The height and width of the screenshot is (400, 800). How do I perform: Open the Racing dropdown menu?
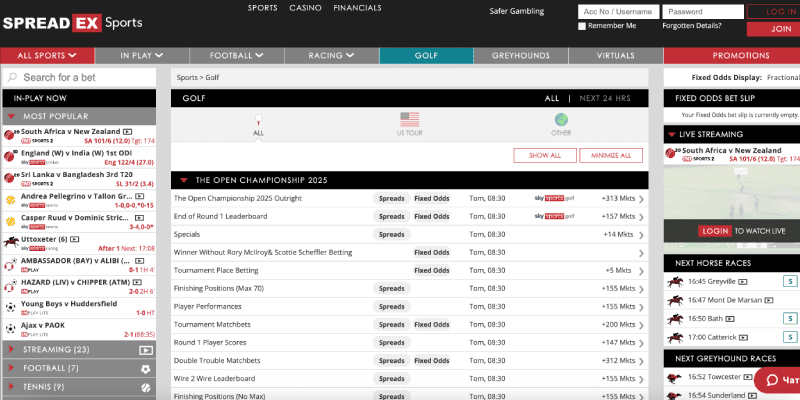pyautogui.click(x=331, y=56)
